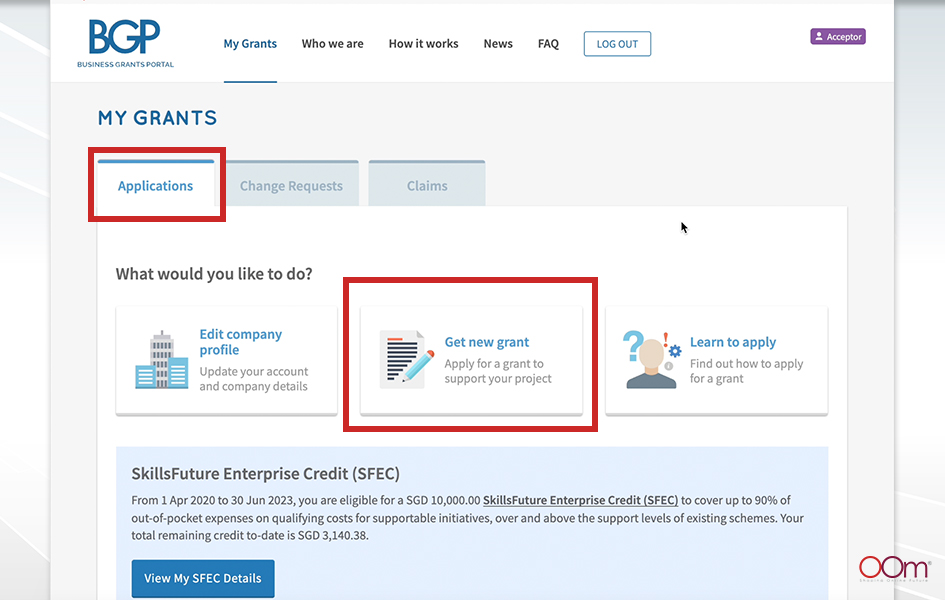Screen dimensions: 945x600
Task: Open the My Grants menu item
Action: pyautogui.click(x=250, y=44)
